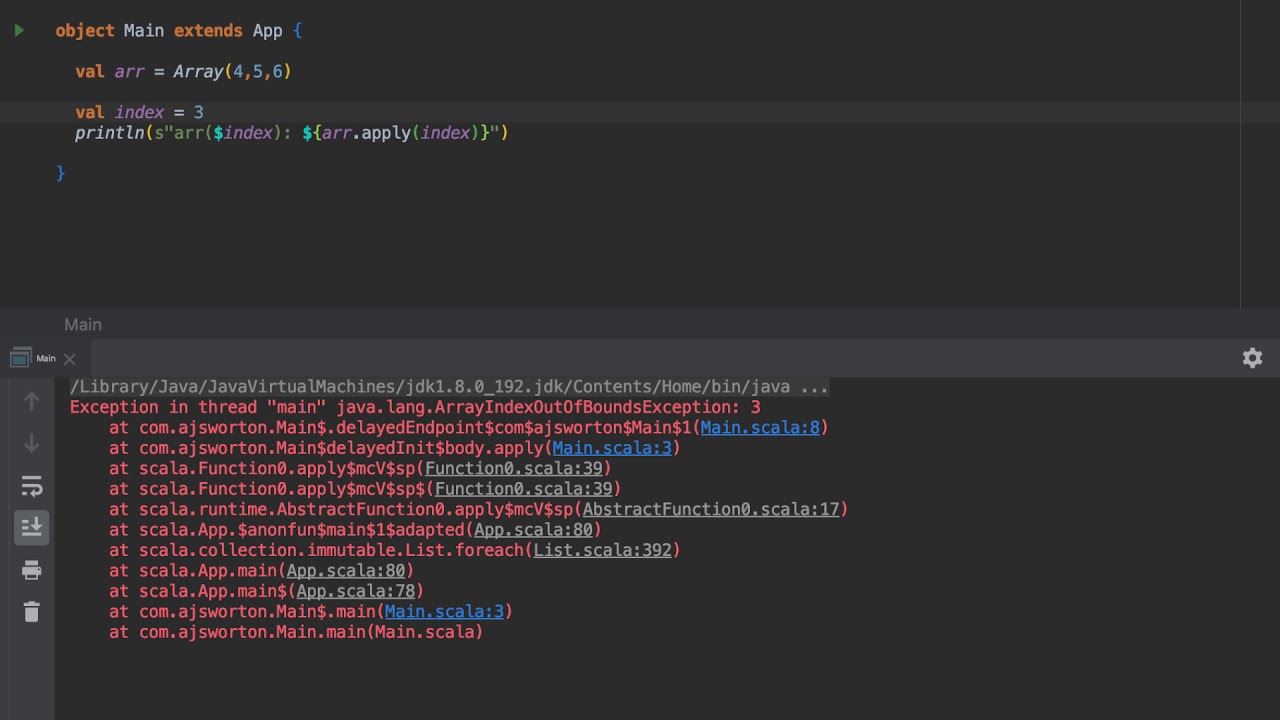1280x720 pixels.
Task: Open App.scala:80 link on anonfun line
Action: (x=533, y=530)
